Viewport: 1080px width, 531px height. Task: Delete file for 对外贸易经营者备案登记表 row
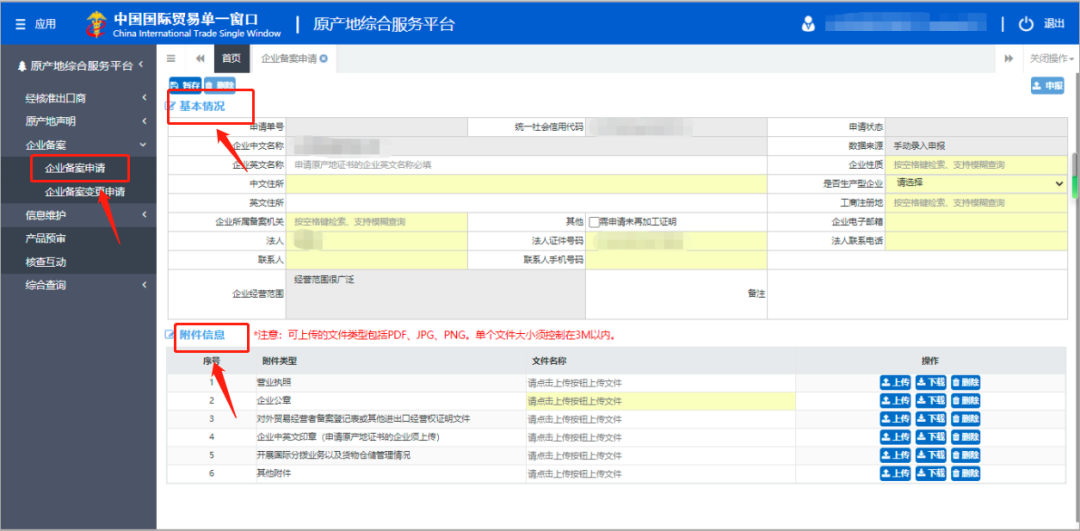coord(966,419)
